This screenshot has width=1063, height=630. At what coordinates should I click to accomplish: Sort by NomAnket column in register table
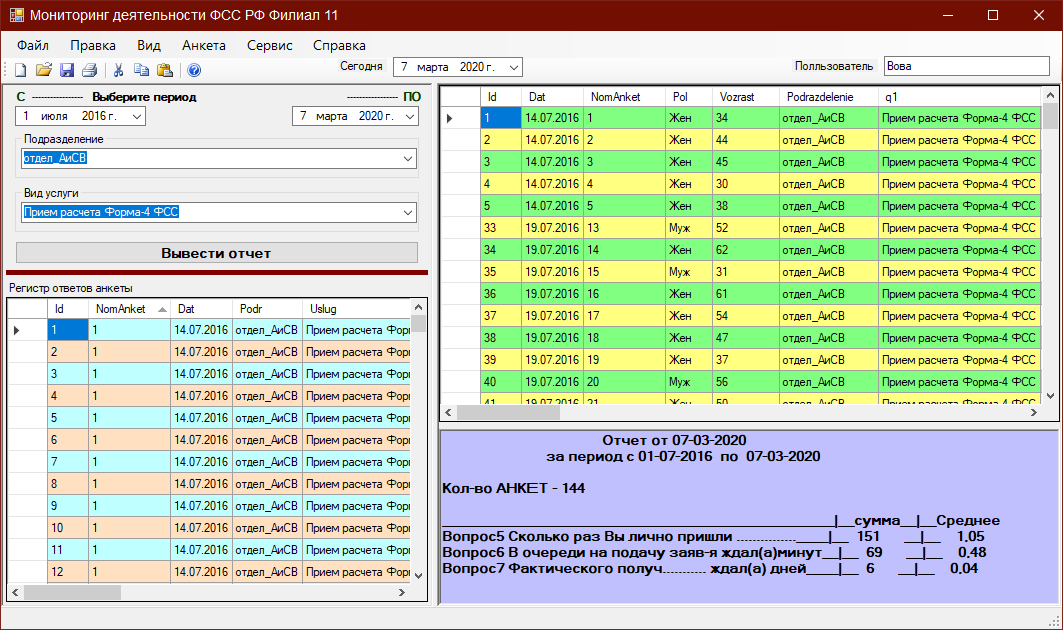coord(129,309)
